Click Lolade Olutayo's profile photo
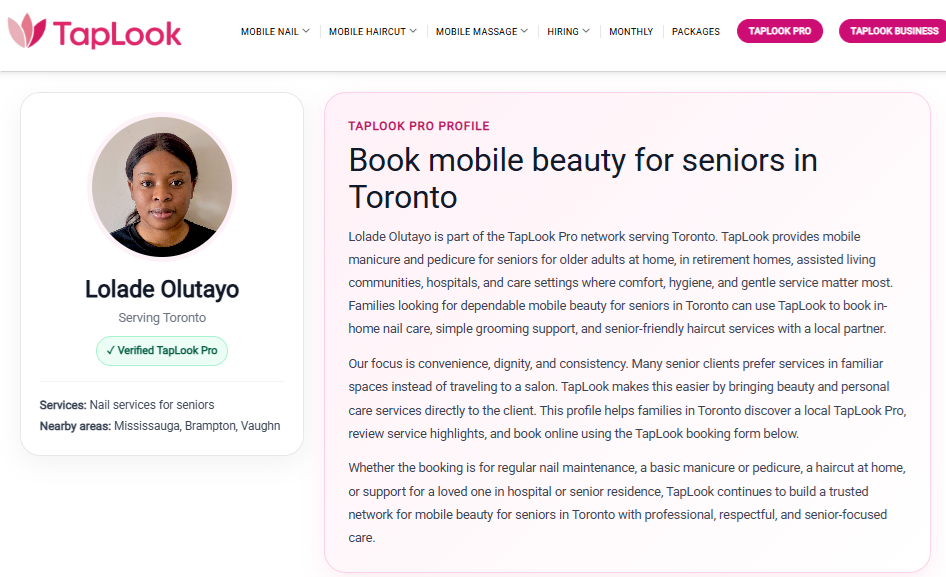The height and width of the screenshot is (577, 946). (162, 186)
